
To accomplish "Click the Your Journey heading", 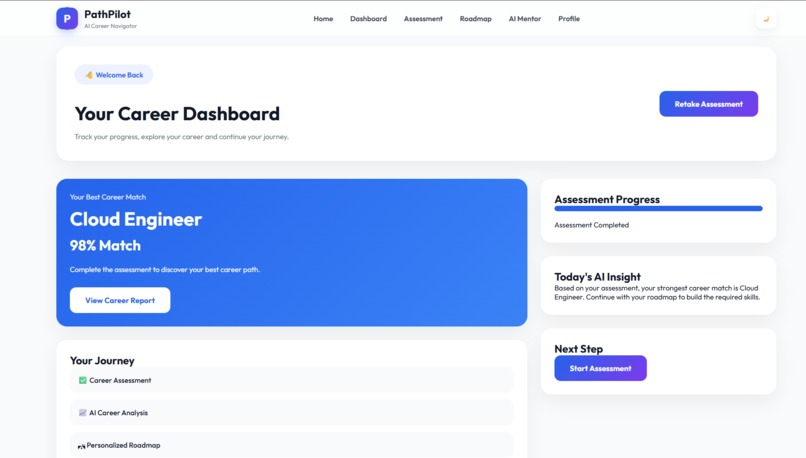I will (x=102, y=361).
